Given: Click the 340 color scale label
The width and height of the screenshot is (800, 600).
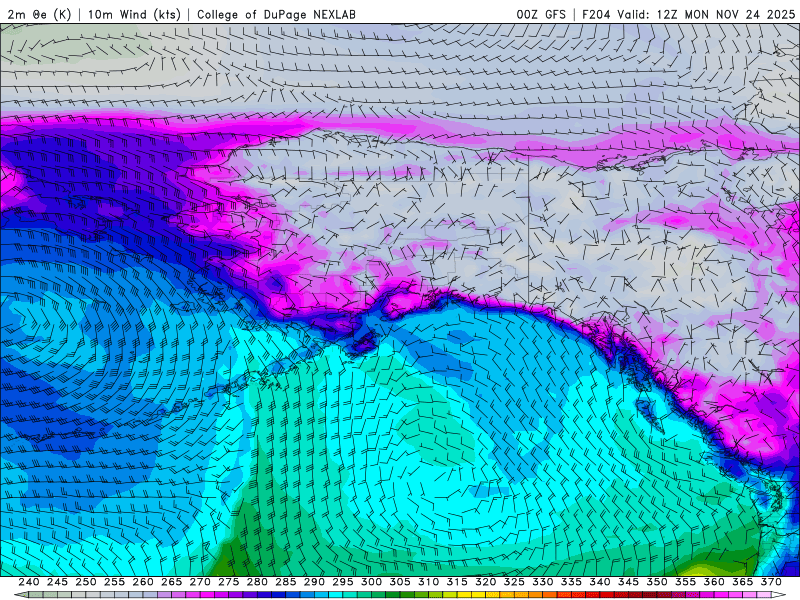Looking at the screenshot, I should click(x=600, y=582).
